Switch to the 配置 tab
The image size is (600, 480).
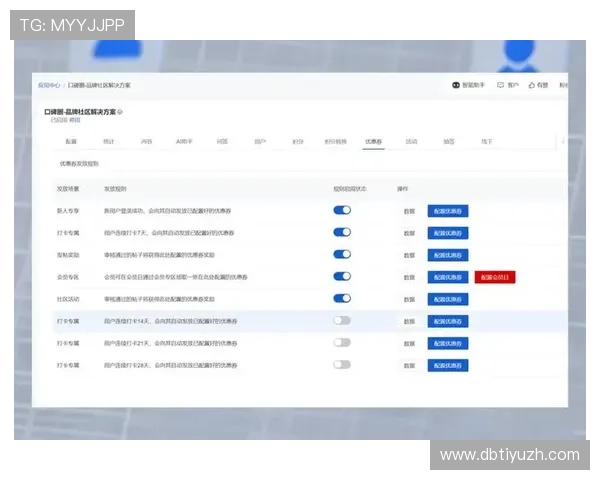tap(71, 142)
